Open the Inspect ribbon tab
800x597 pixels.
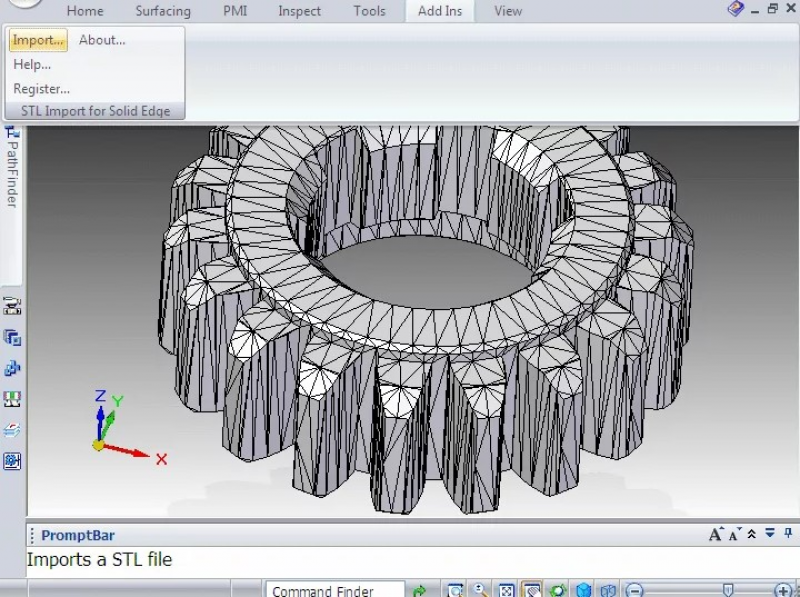tap(299, 11)
